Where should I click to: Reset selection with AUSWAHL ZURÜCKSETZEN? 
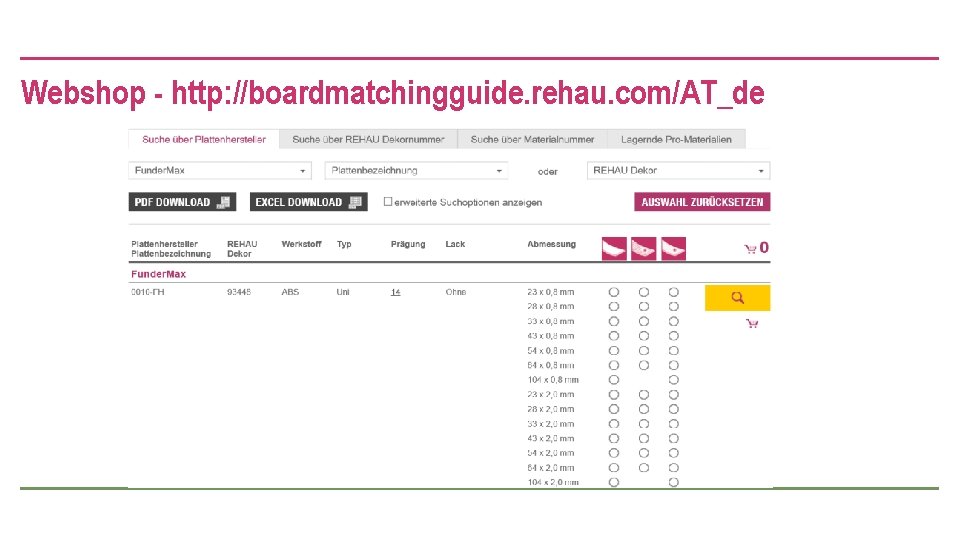click(702, 202)
